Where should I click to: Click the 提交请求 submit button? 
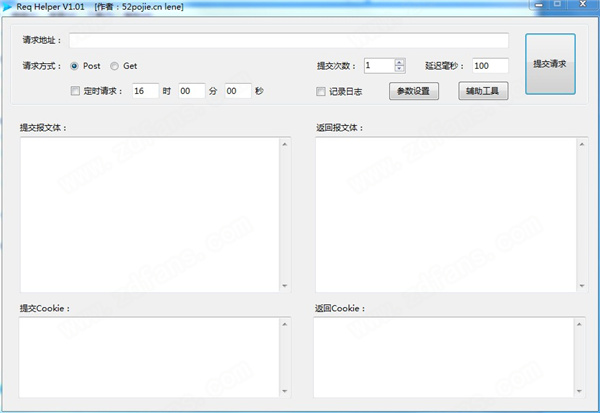[550, 64]
